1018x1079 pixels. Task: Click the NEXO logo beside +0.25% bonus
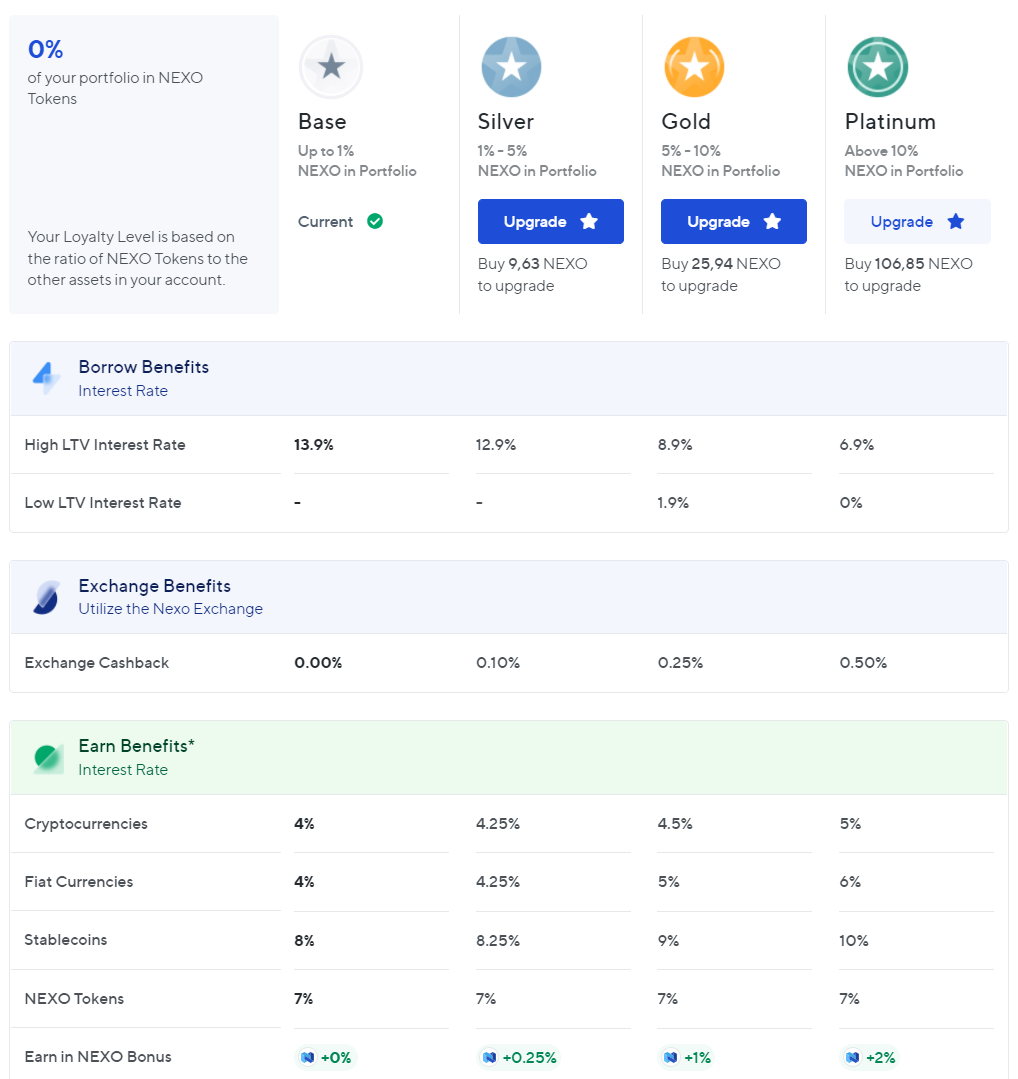[x=489, y=1057]
